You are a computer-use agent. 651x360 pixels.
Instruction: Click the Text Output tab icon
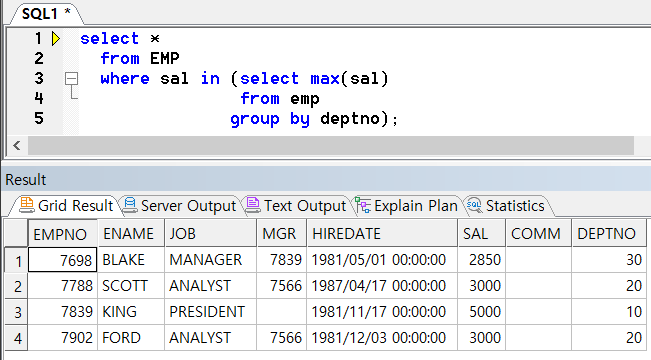pos(252,205)
